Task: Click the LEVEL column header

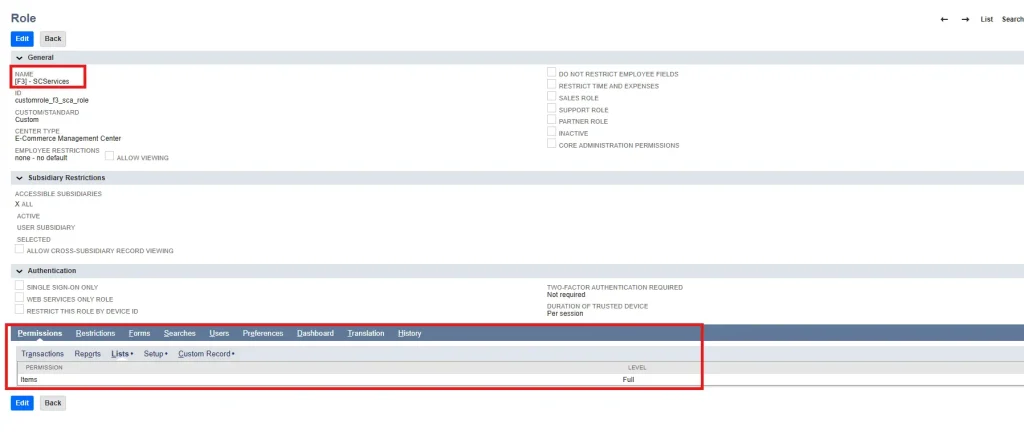Action: coord(637,367)
